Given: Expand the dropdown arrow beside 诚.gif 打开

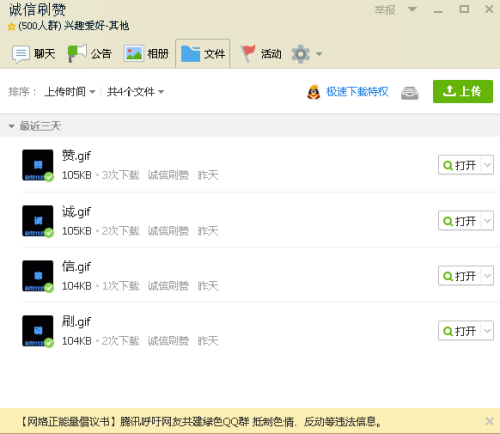Looking at the screenshot, I should [487, 221].
